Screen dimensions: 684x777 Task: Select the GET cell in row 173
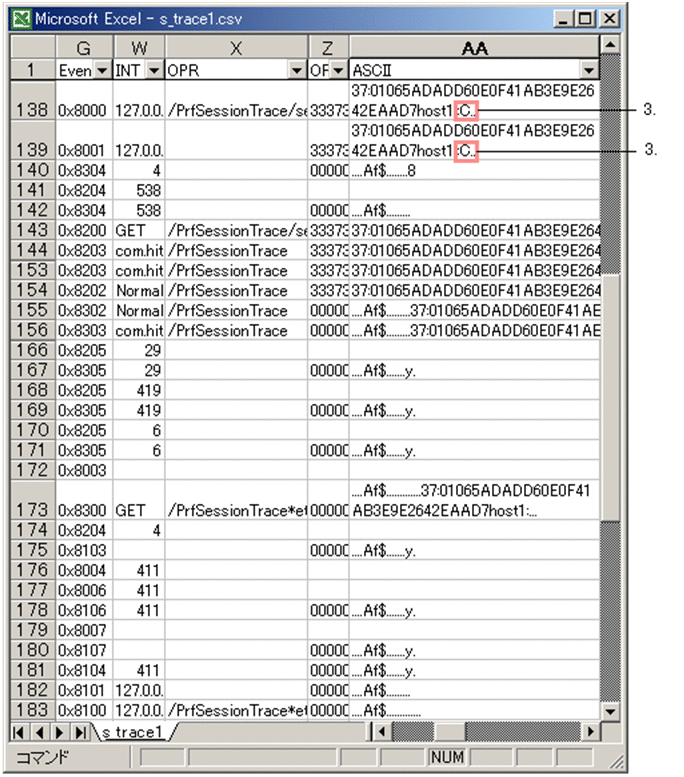pos(130,510)
